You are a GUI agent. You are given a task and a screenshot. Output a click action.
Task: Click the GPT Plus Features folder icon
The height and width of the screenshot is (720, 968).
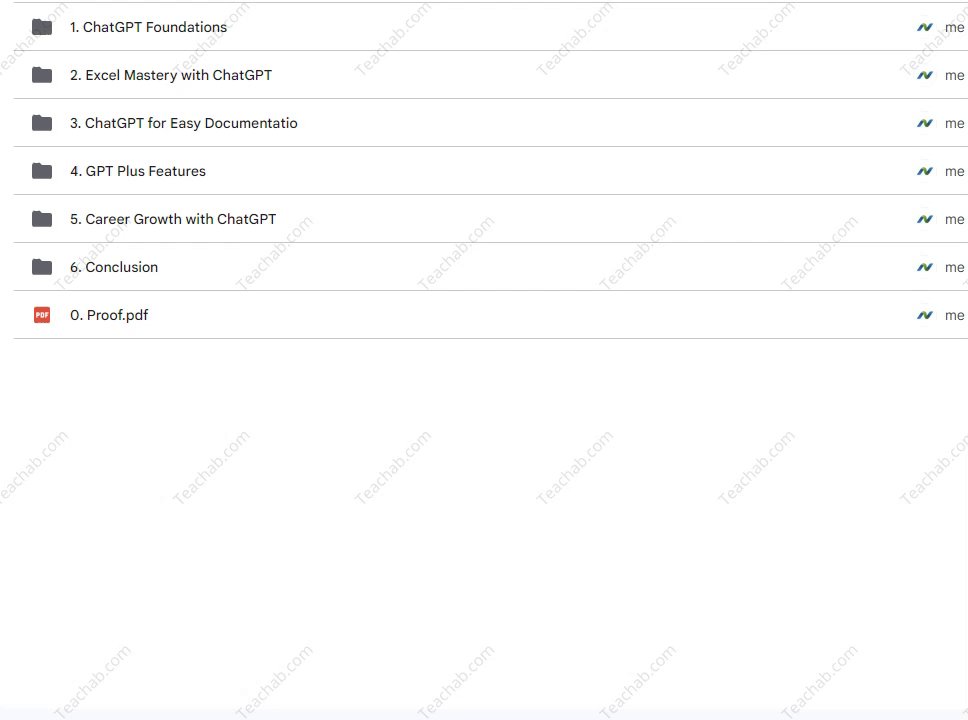[x=42, y=171]
